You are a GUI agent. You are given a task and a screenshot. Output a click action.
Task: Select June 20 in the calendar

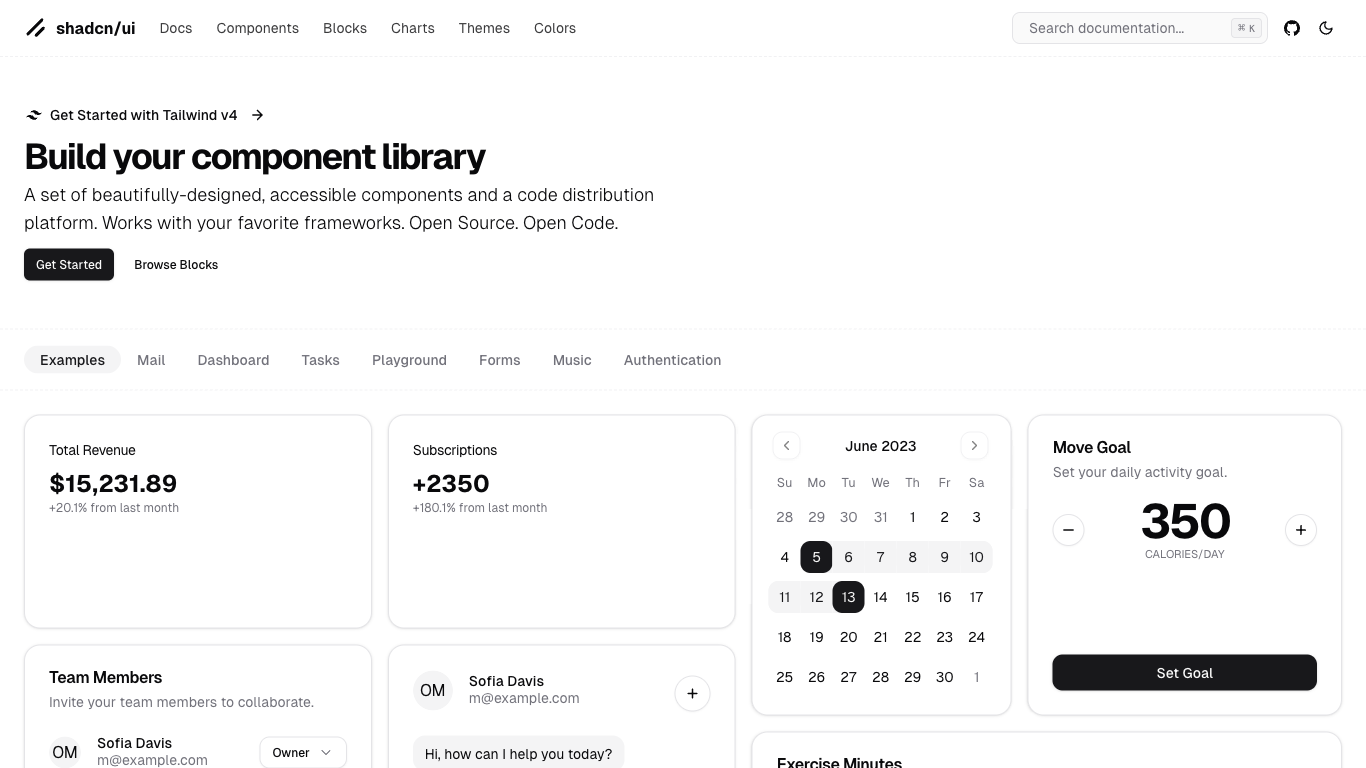[848, 637]
